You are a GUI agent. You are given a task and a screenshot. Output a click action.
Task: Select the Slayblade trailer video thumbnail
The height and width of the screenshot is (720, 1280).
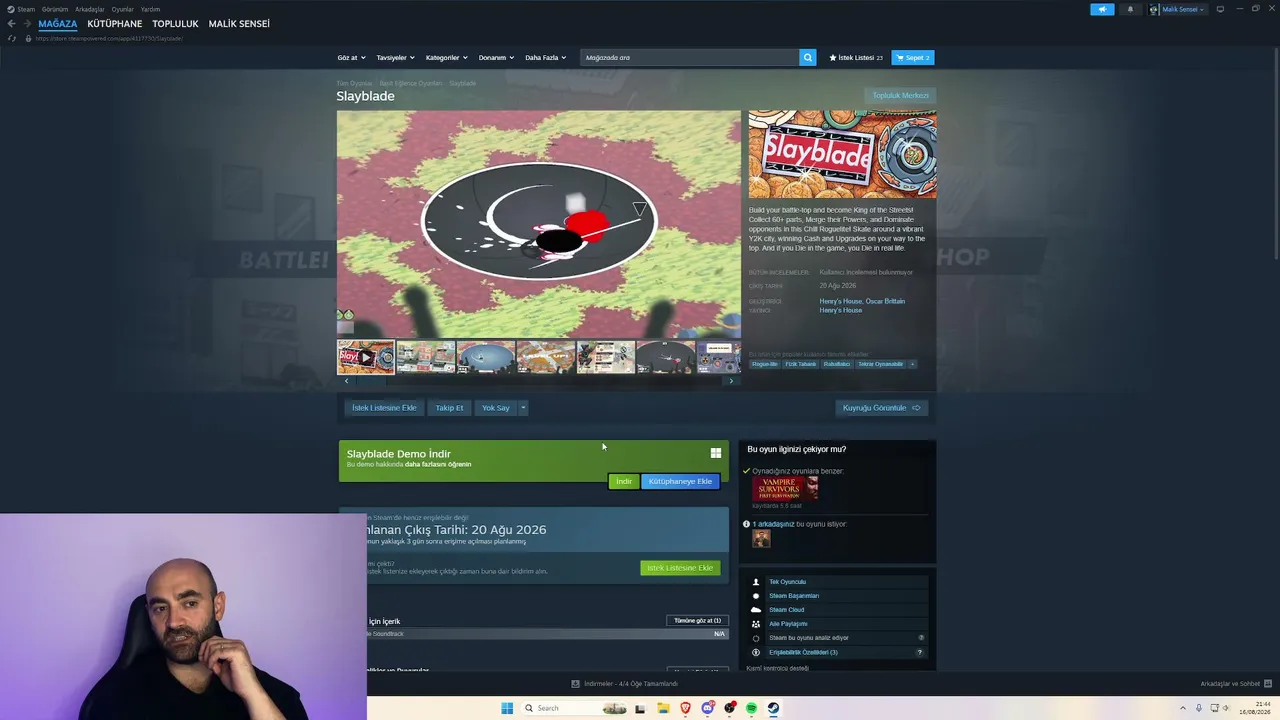tap(365, 357)
